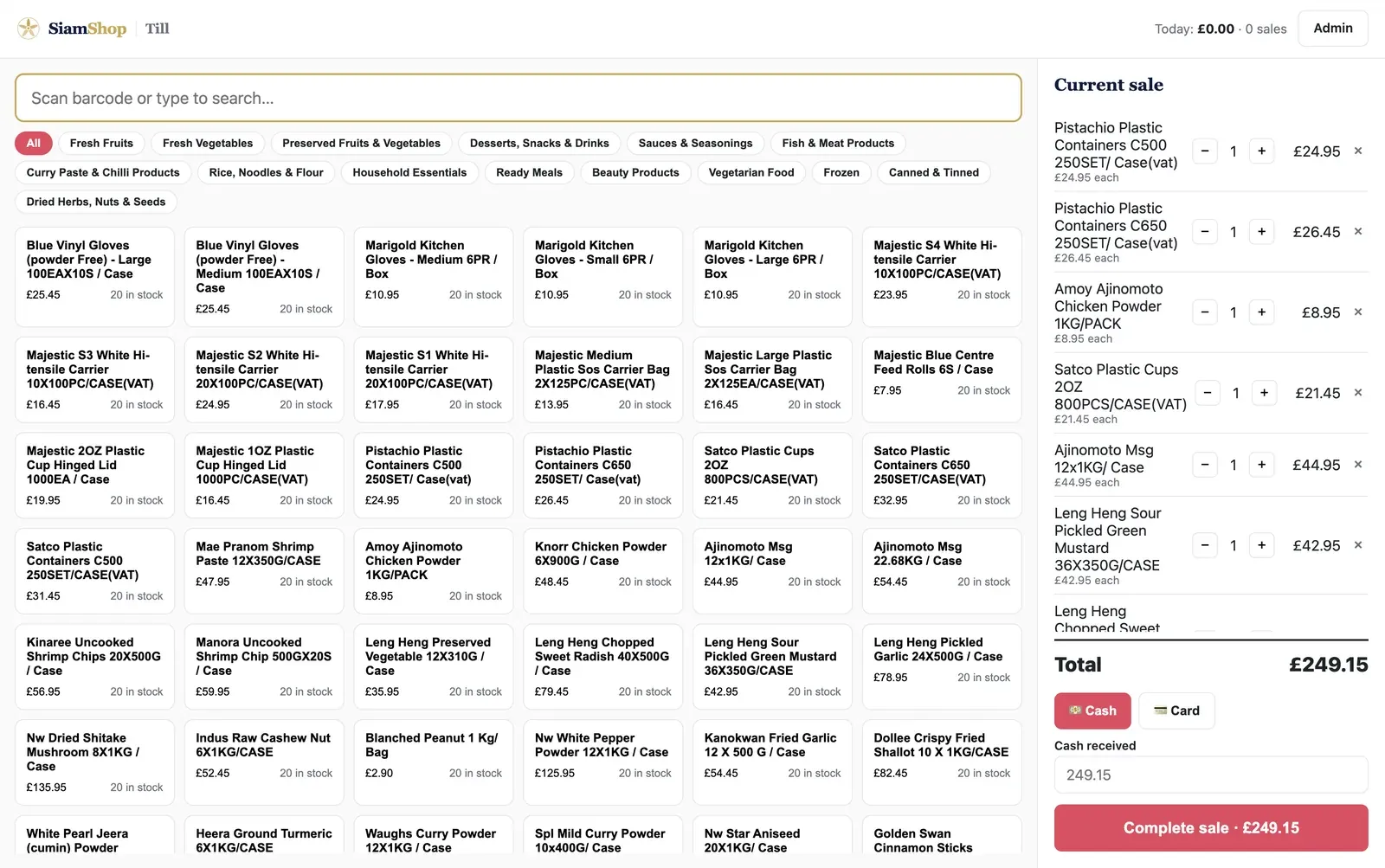This screenshot has width=1385, height=868.
Task: Increase quantity of Amoy Chicken Powder
Action: point(1261,312)
